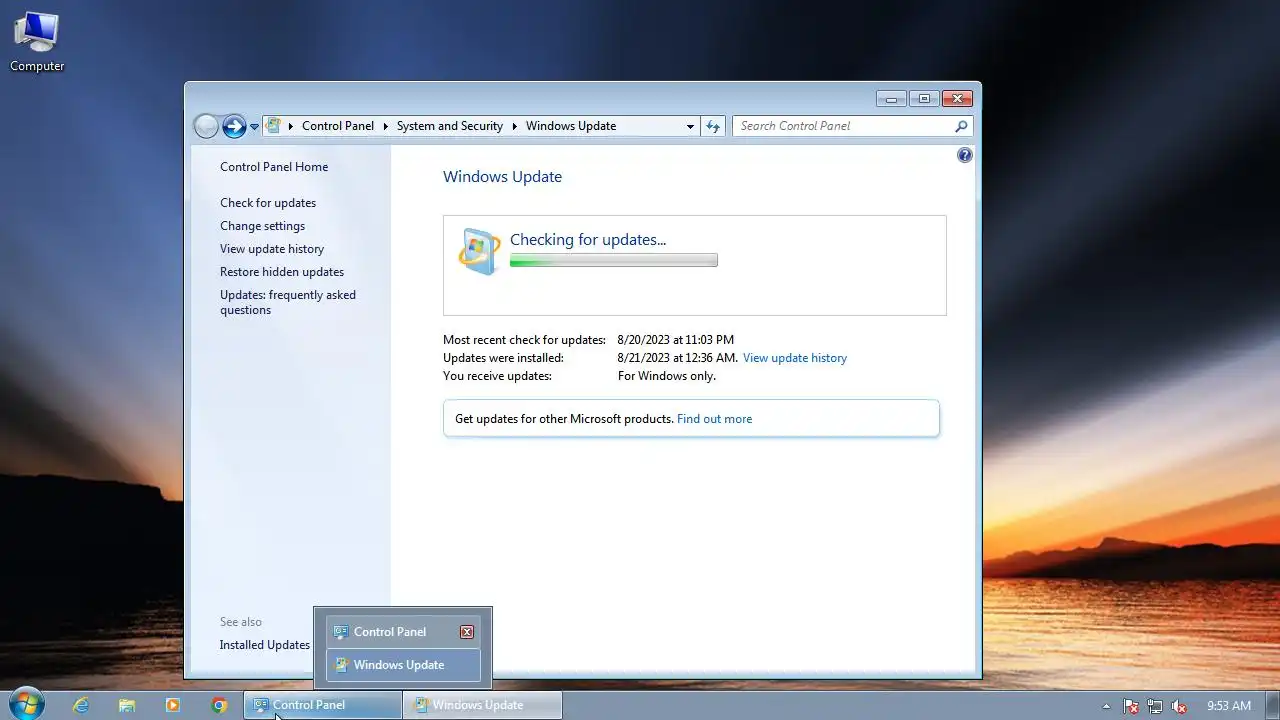Click the 8/20/2023 at 11:03 PM value
Viewport: 1280px width, 720px height.
(x=676, y=340)
